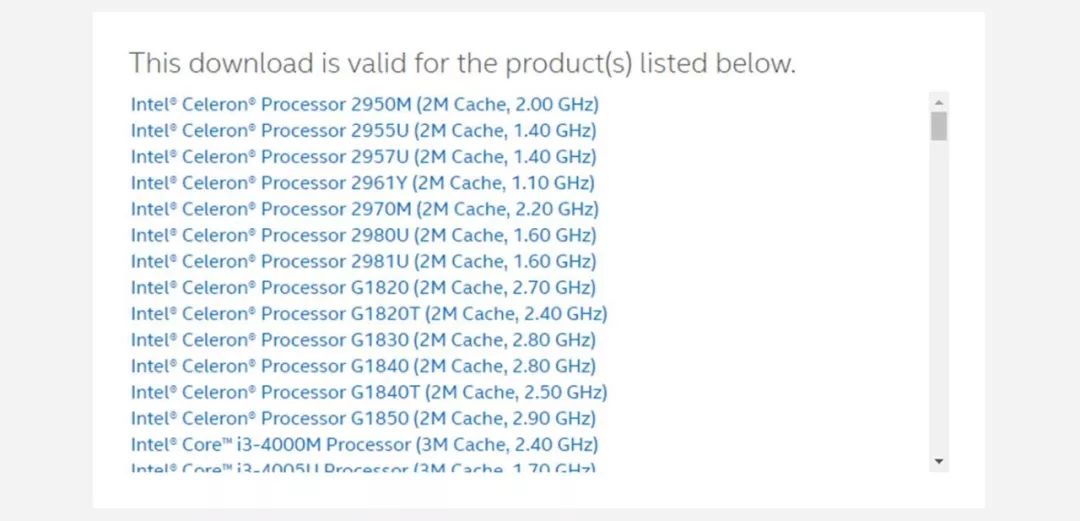The height and width of the screenshot is (521, 1080).
Task: Open Celeron Processor G1840T link
Action: point(369,392)
